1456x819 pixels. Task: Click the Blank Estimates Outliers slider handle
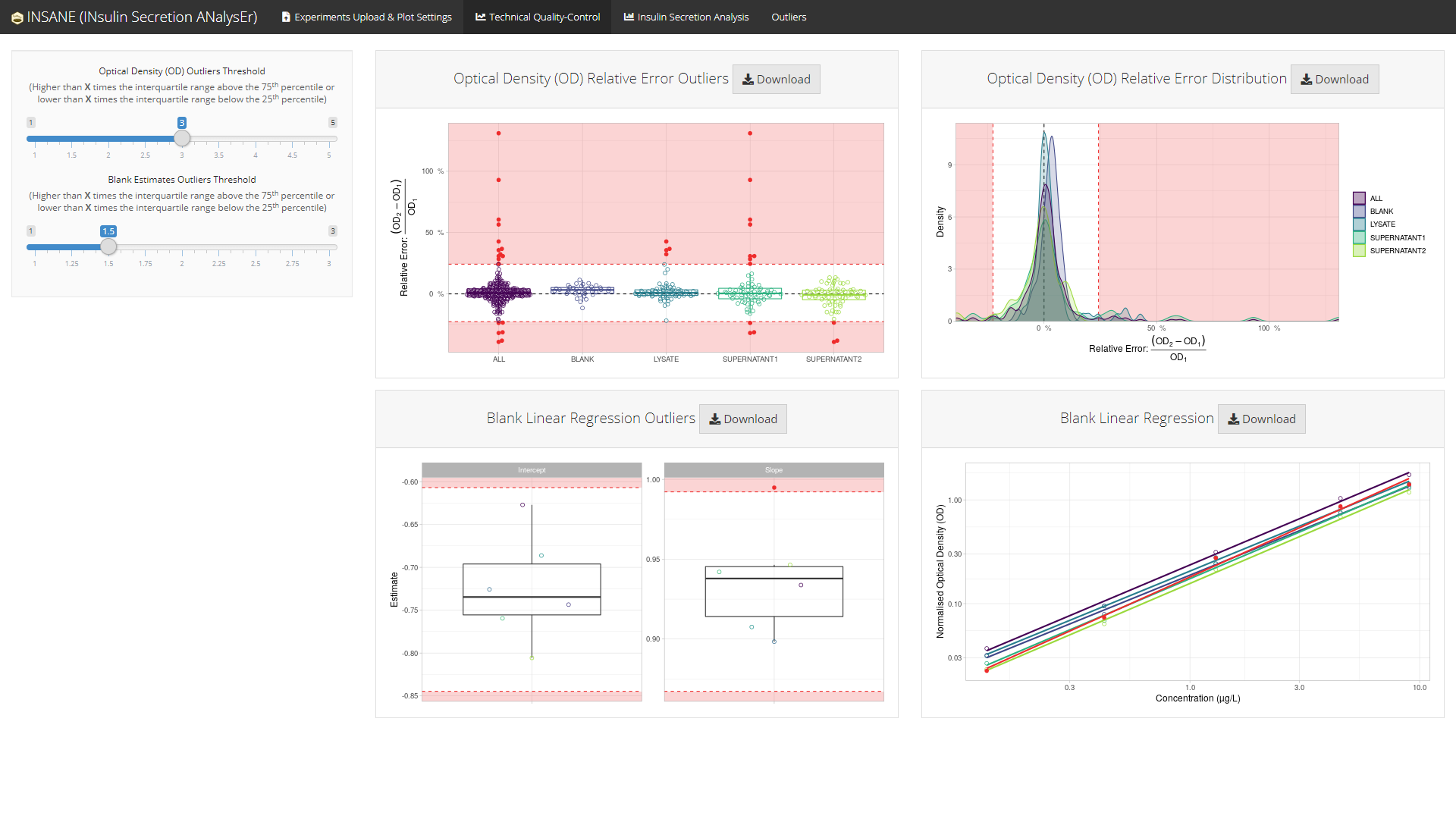point(108,246)
